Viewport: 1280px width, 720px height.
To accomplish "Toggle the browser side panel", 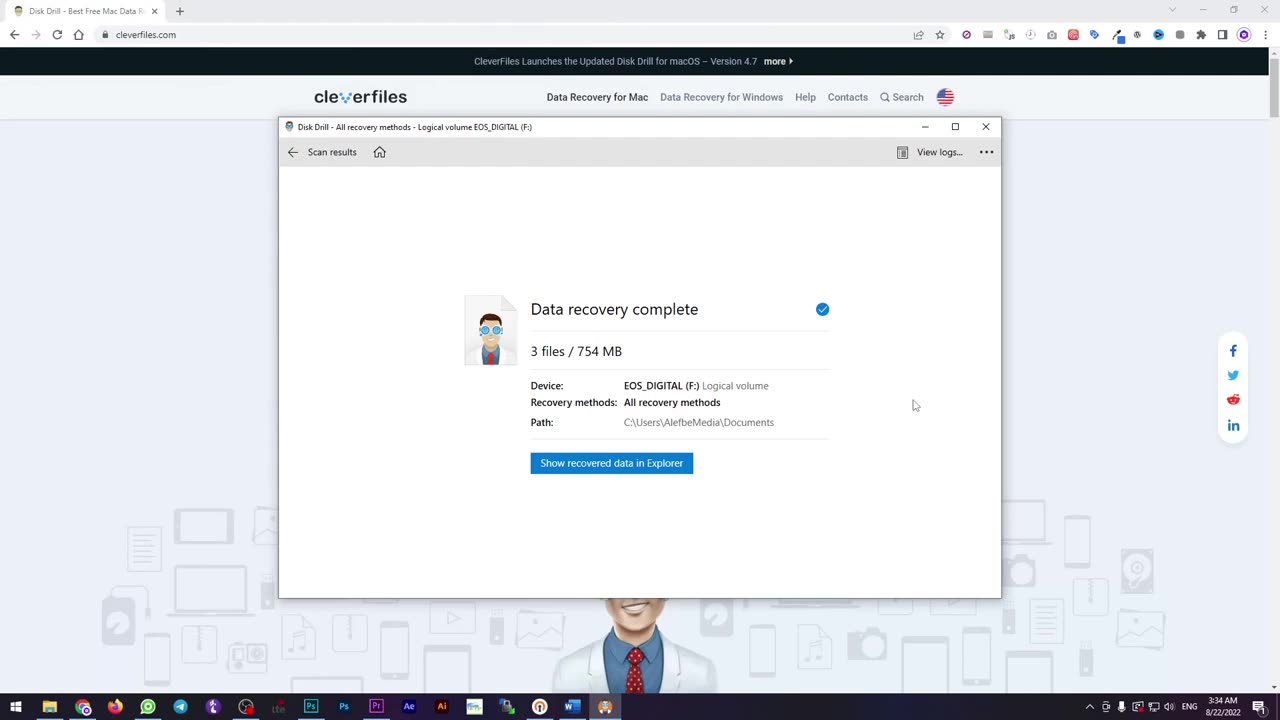I will tap(1222, 35).
